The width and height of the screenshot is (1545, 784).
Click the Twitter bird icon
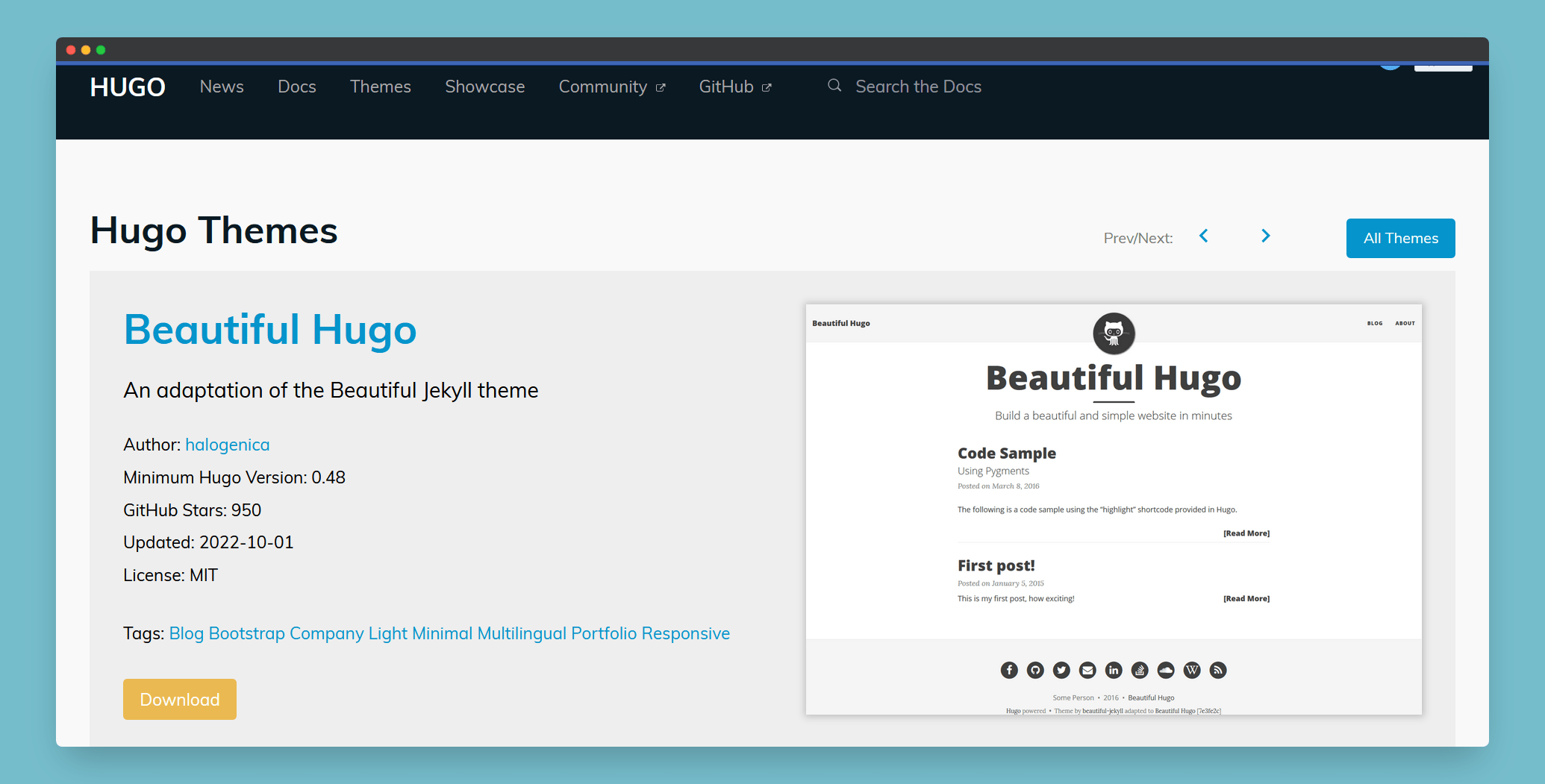[1061, 670]
